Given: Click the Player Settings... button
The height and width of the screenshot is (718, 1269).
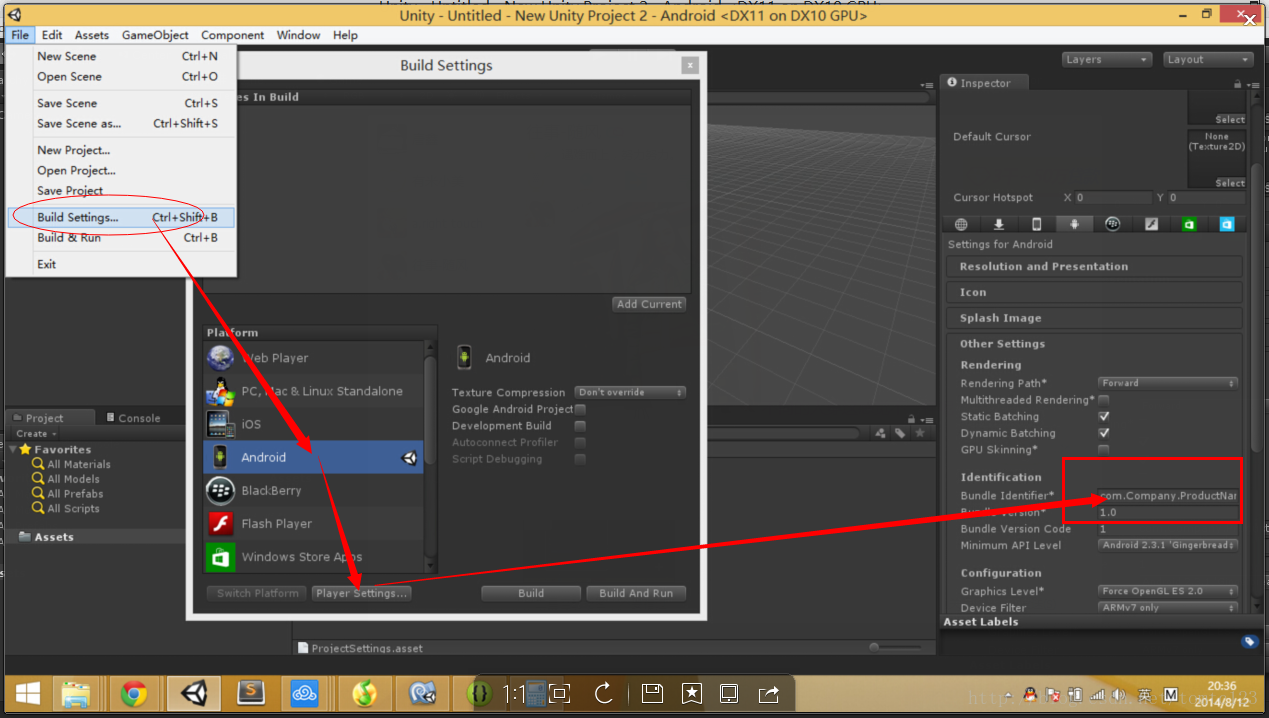Looking at the screenshot, I should point(361,593).
